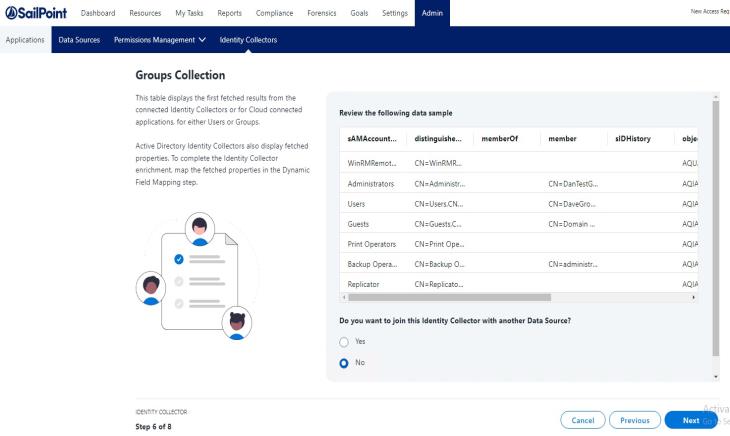Open the Dashboard menu item
The width and height of the screenshot is (730, 436).
pos(98,13)
